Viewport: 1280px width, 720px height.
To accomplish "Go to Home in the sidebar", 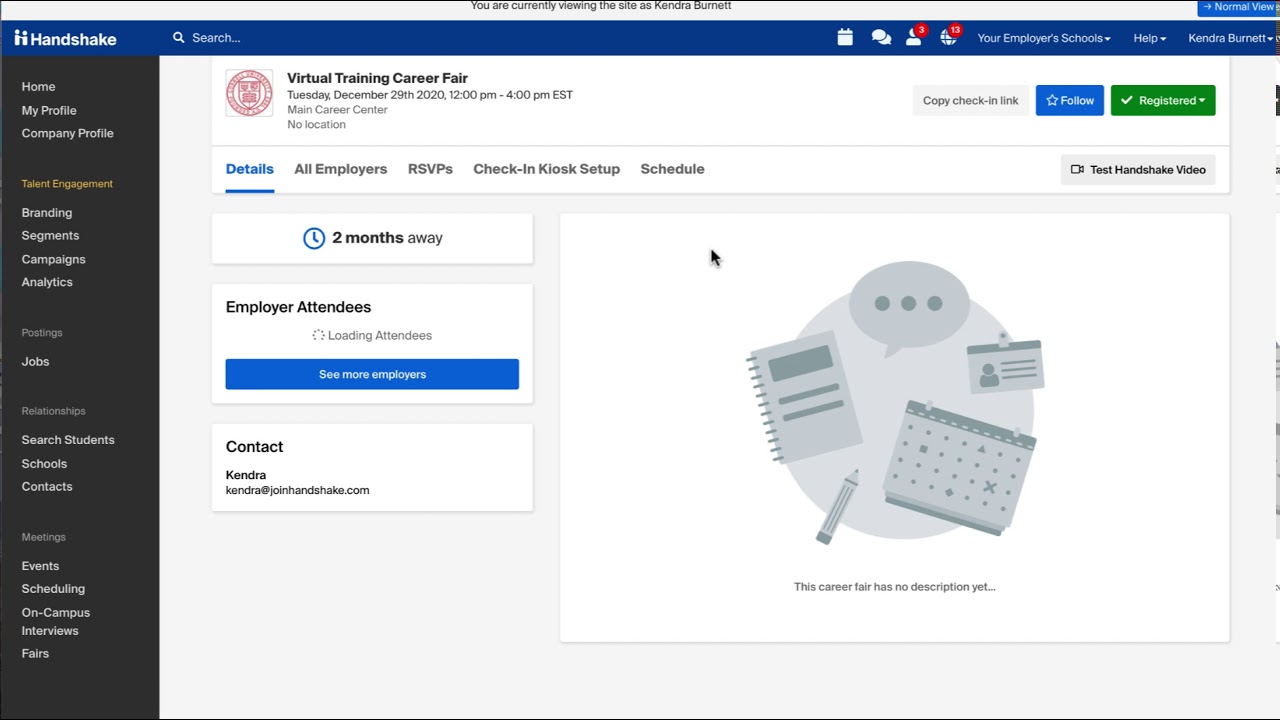I will point(39,87).
